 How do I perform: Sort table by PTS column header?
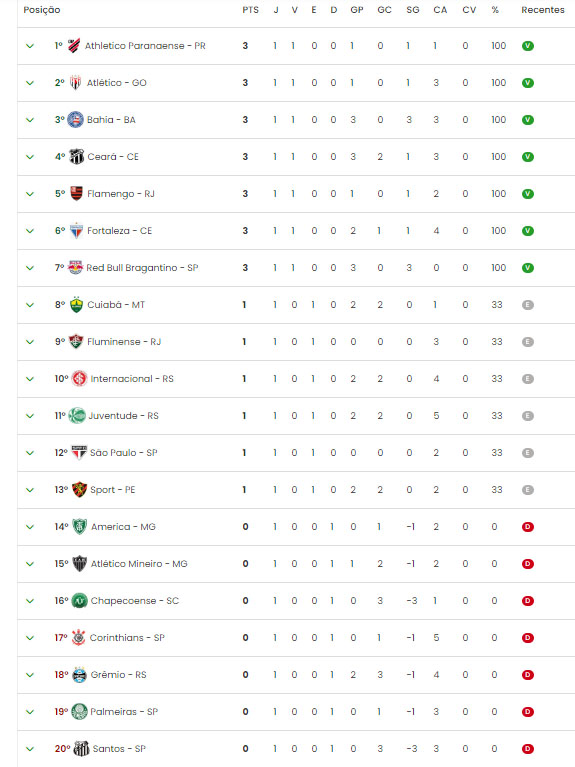pos(251,10)
